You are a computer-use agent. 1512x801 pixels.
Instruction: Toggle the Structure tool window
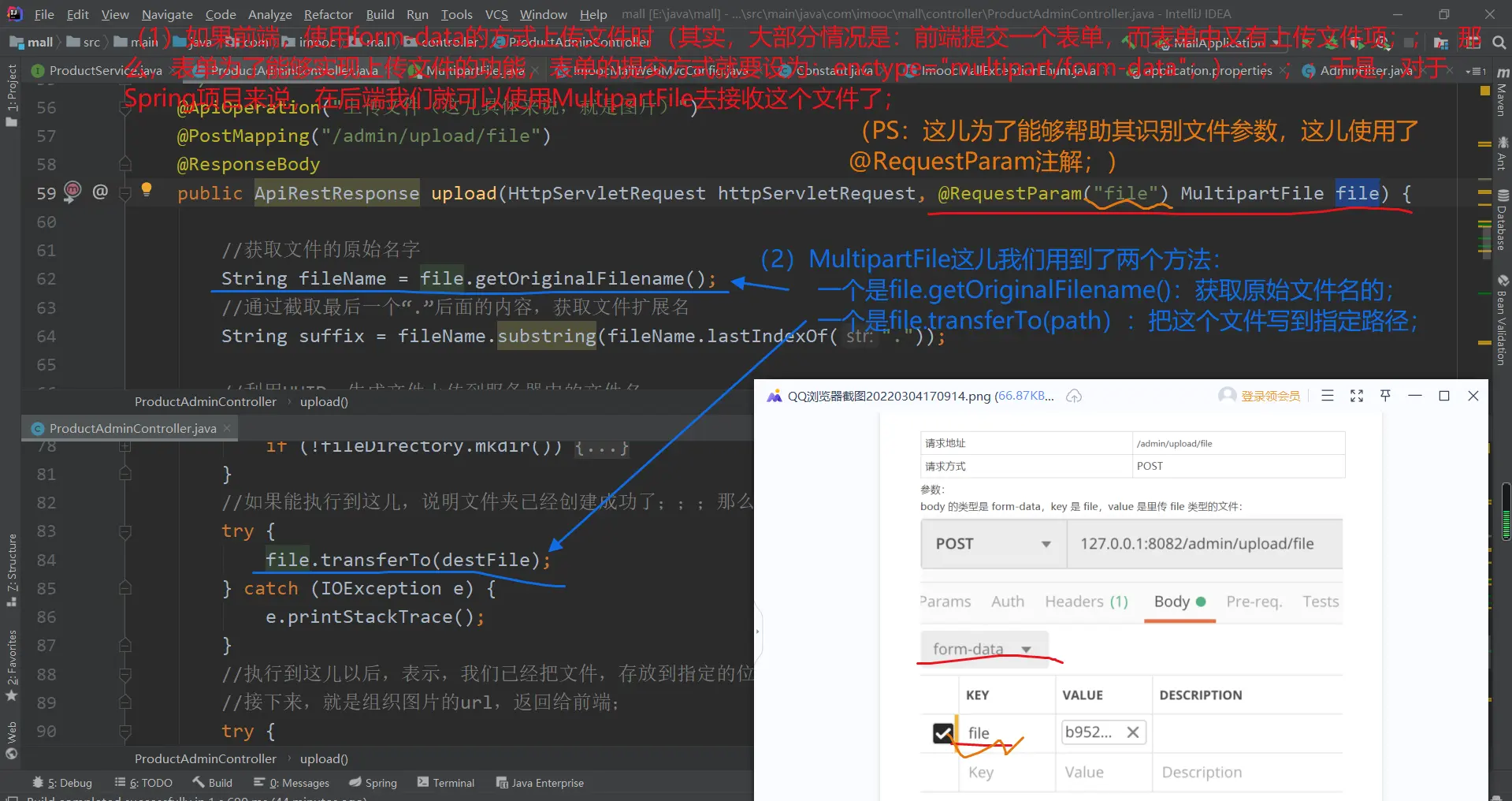[11, 569]
